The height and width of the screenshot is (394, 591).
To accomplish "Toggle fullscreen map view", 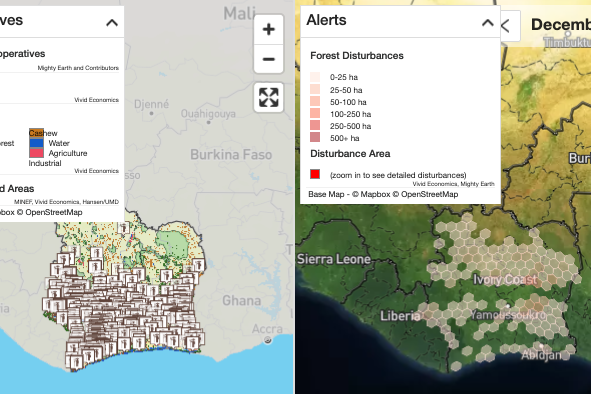I will pyautogui.click(x=268, y=97).
